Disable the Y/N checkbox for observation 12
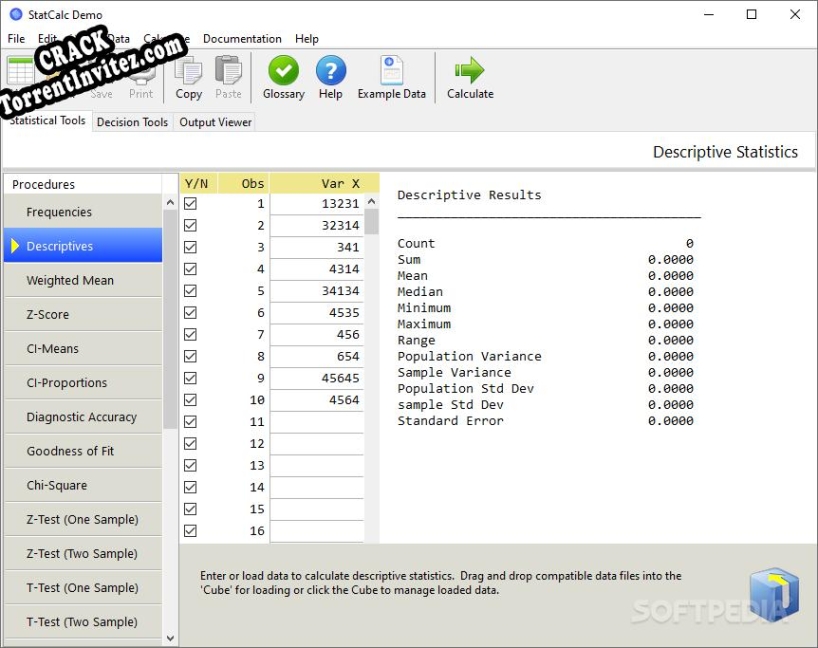 (190, 443)
